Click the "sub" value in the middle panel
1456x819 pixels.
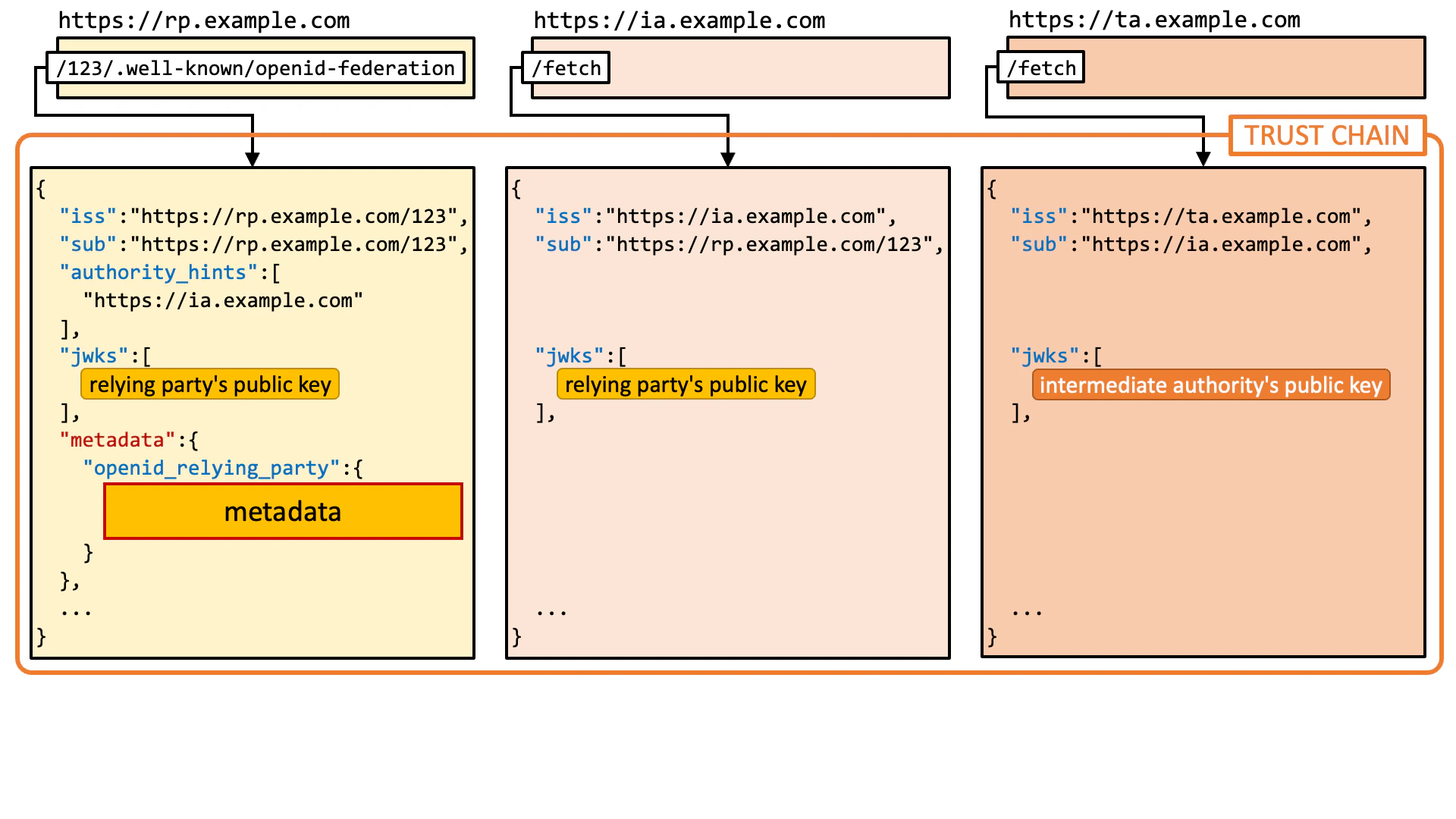(x=768, y=244)
